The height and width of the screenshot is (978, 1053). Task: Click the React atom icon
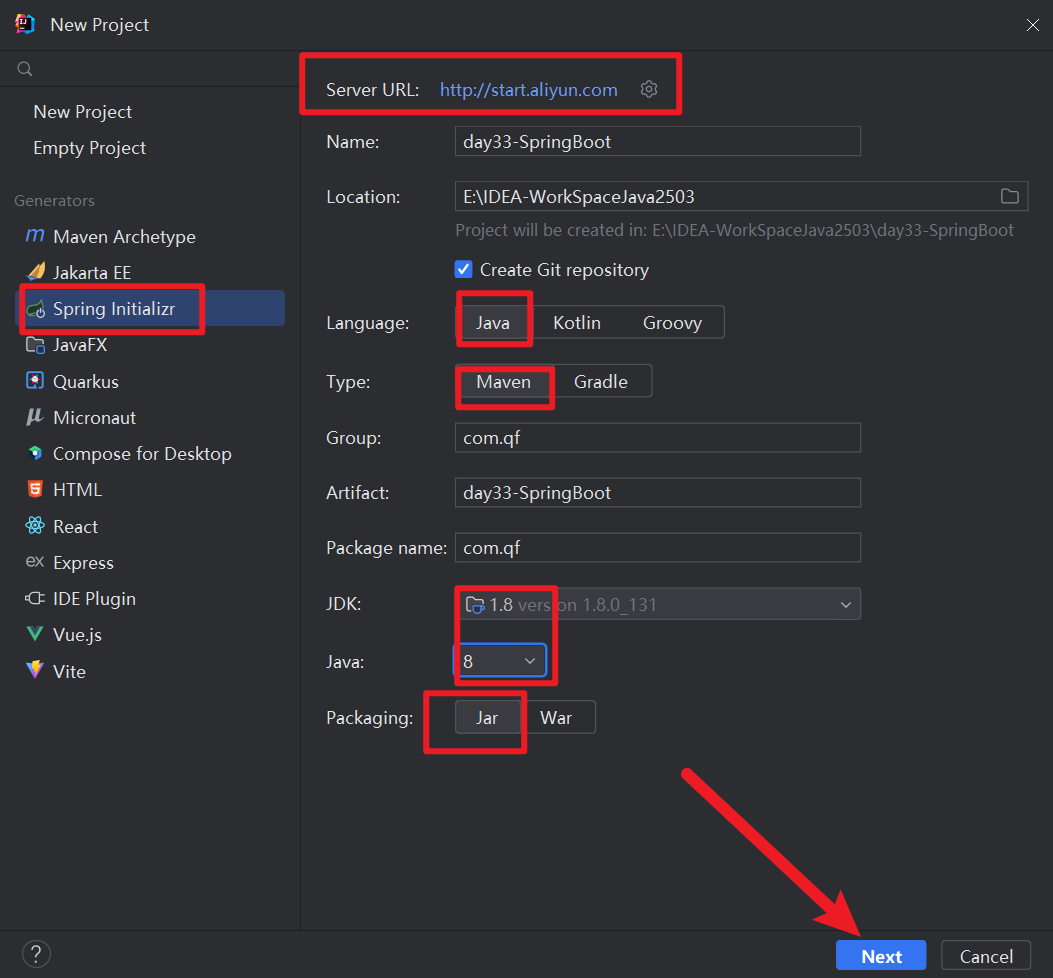coord(35,526)
